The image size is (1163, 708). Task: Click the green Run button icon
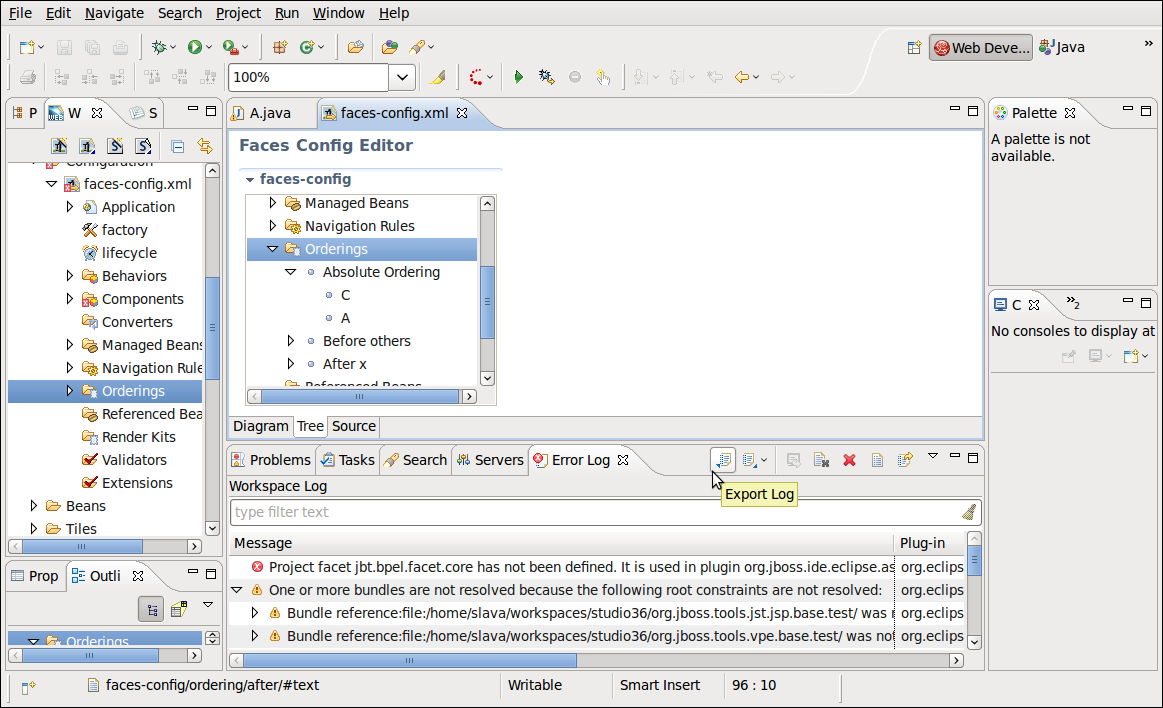pyautogui.click(x=194, y=47)
